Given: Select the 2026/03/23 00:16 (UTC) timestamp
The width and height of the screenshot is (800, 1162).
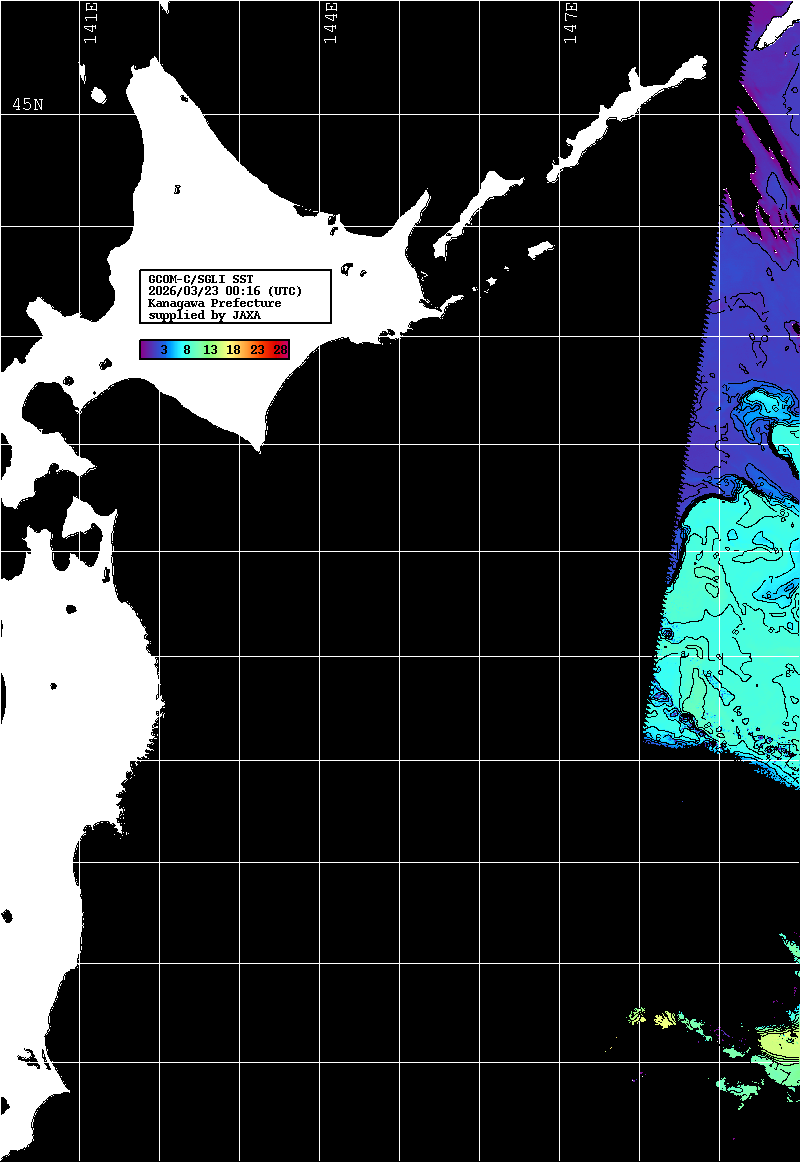Looking at the screenshot, I should point(224,291).
